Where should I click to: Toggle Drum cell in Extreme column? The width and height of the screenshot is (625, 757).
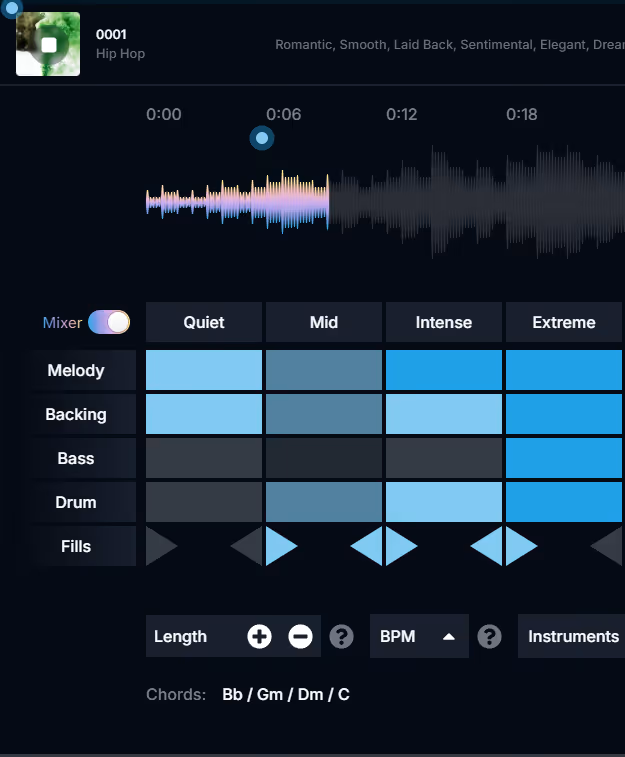tap(564, 502)
